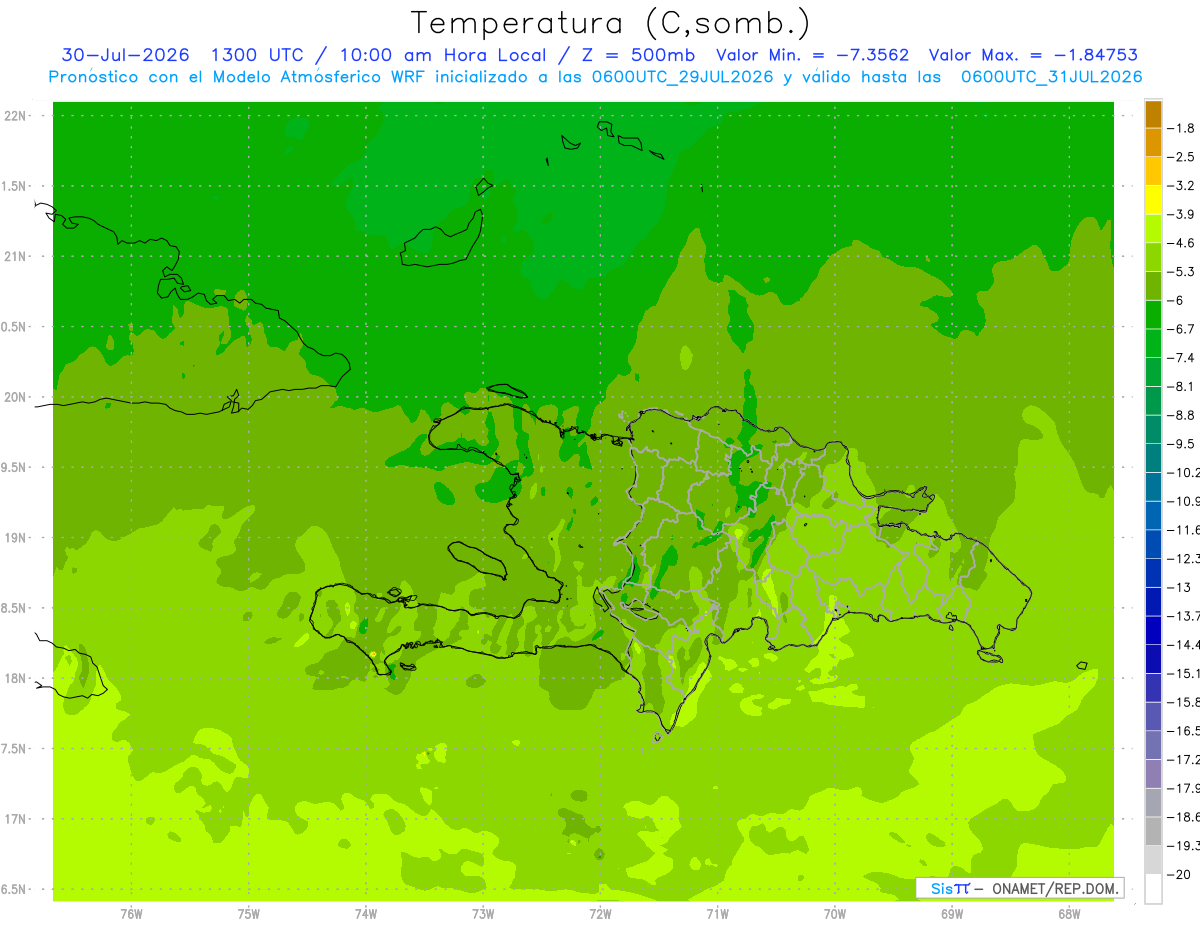The width and height of the screenshot is (1200, 927).
Task: Click the "69W" longitude label
Action: click(x=952, y=913)
